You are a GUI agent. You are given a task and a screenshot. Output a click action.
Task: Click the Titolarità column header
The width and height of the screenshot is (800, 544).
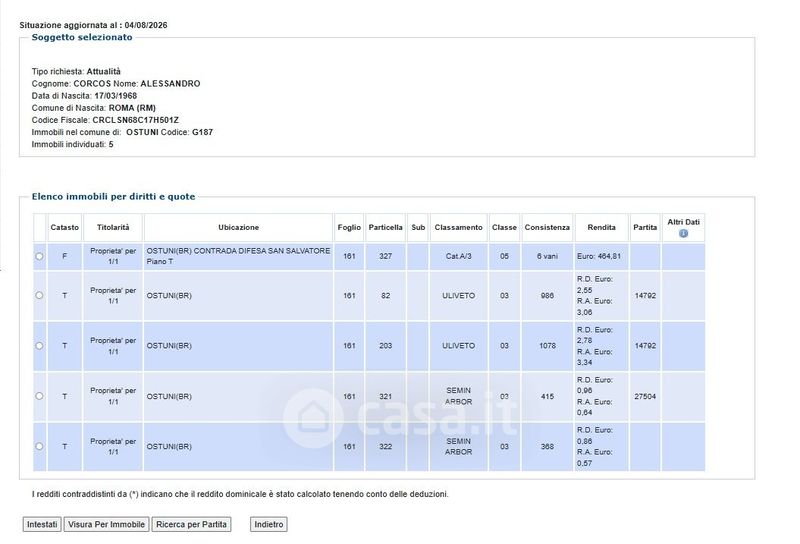click(113, 228)
